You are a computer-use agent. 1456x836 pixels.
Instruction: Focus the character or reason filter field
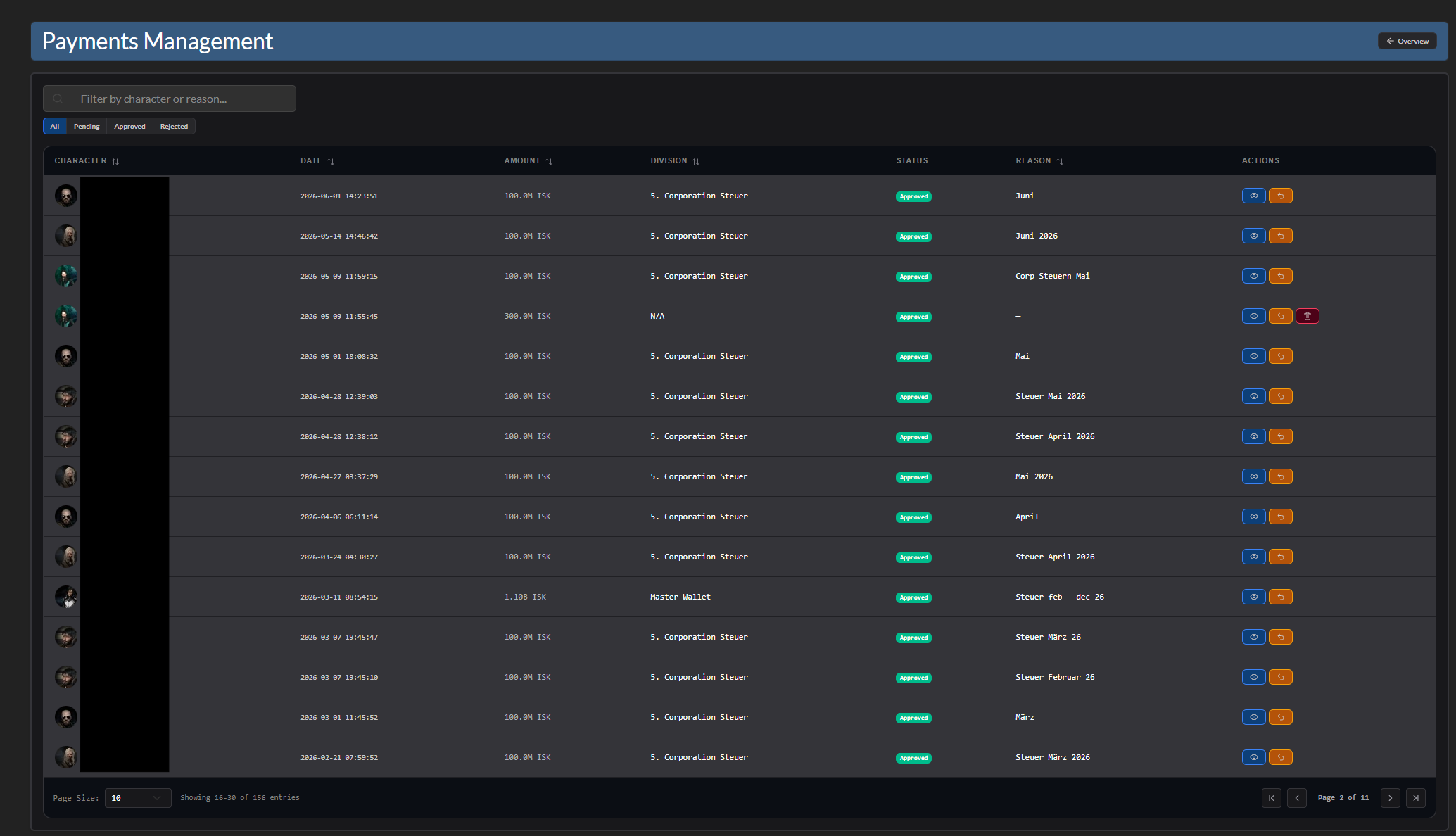point(184,99)
